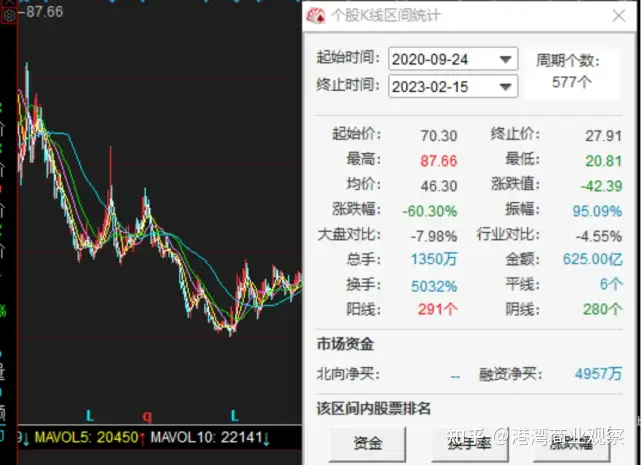Viewport: 641px width, 465px height.
Task: Click the 换手率 ranking button
Action: [470, 444]
